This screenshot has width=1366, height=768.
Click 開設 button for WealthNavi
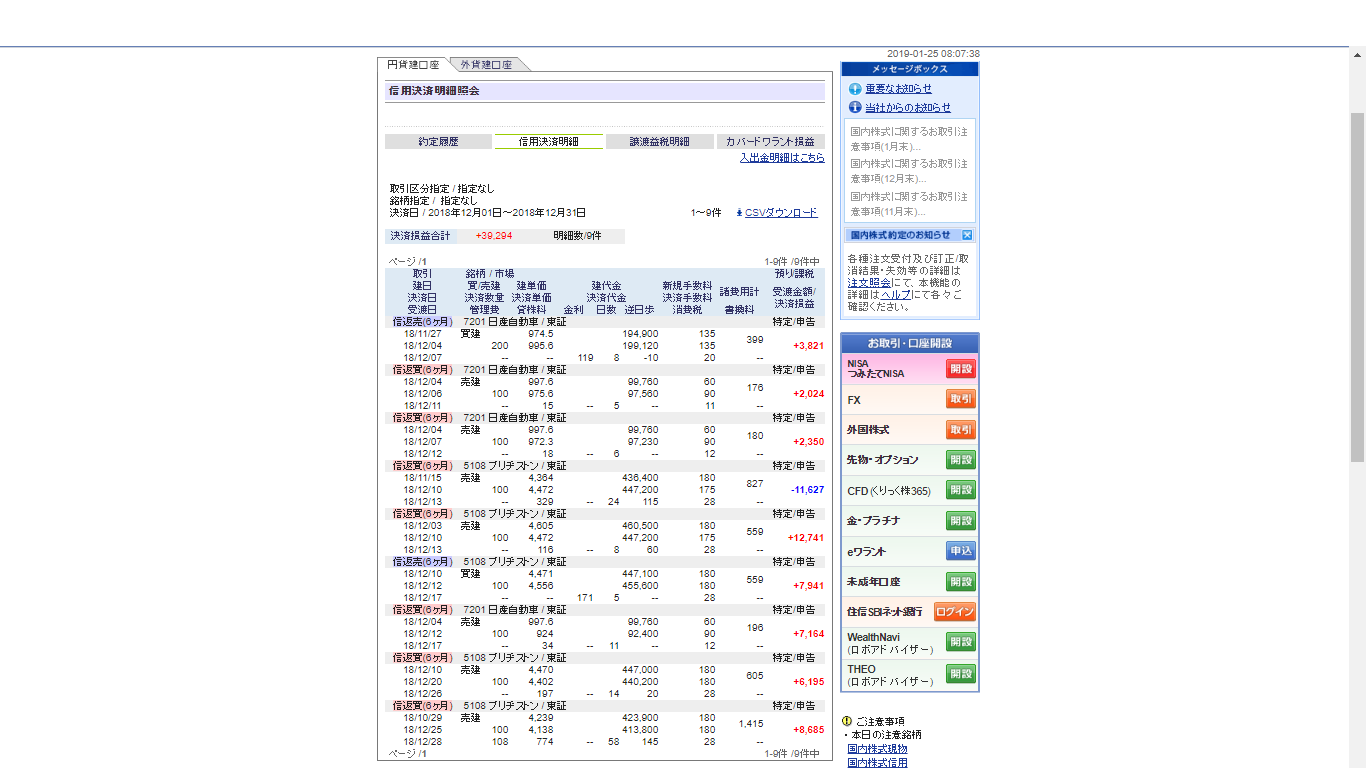[x=961, y=642]
